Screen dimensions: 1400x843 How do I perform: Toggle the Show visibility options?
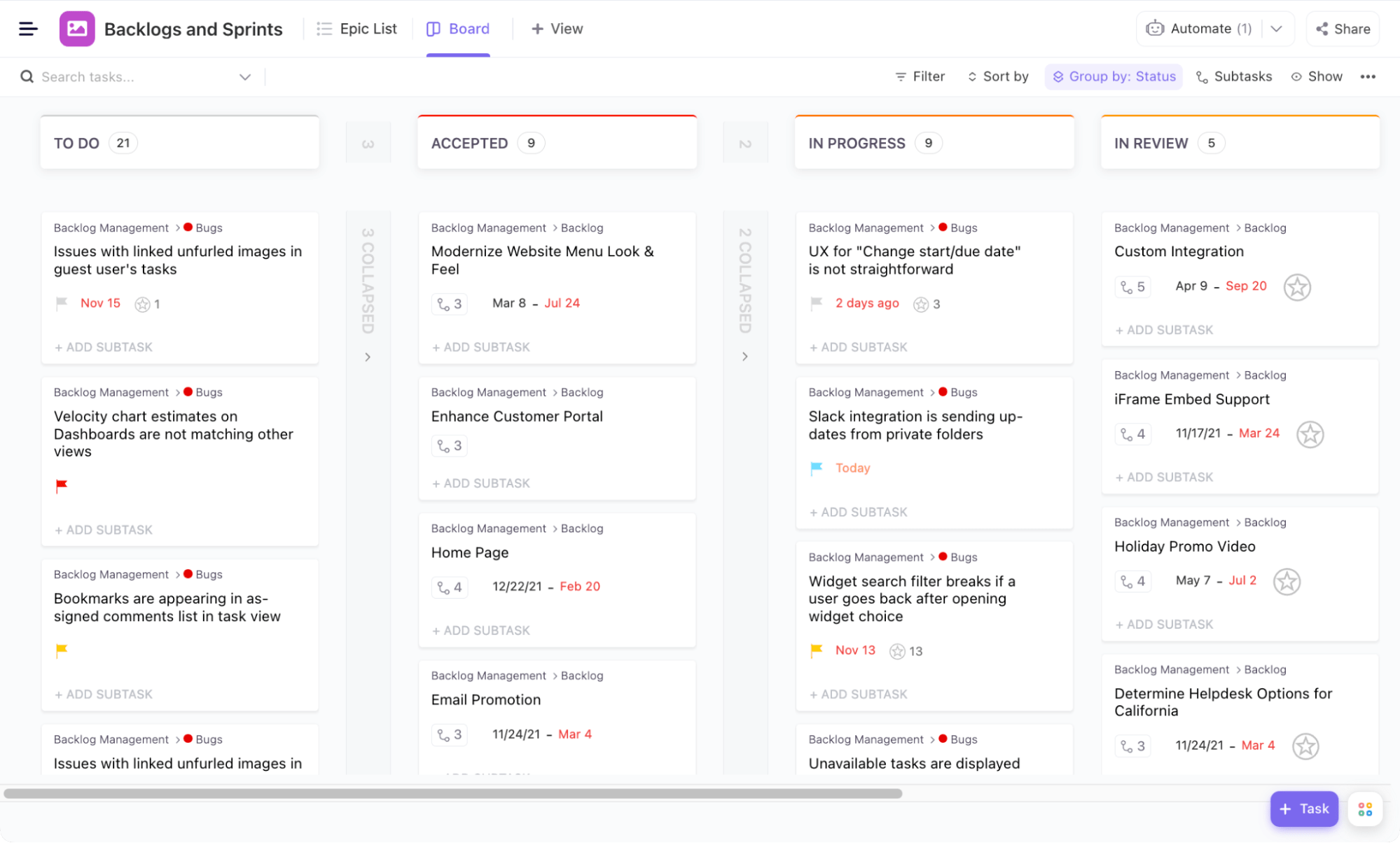pos(1316,77)
